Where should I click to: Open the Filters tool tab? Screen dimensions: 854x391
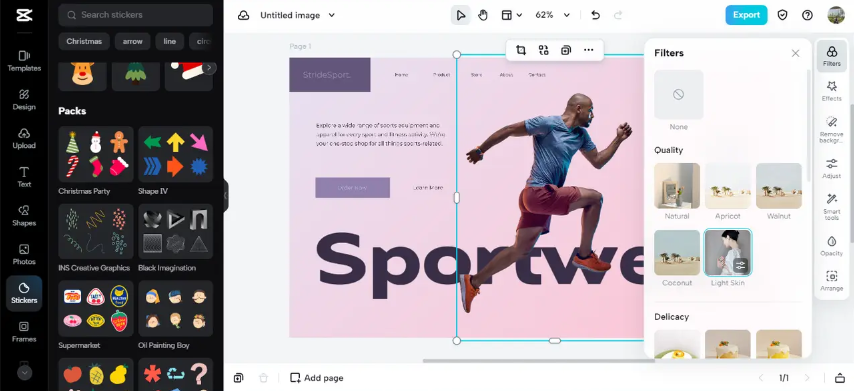click(832, 56)
